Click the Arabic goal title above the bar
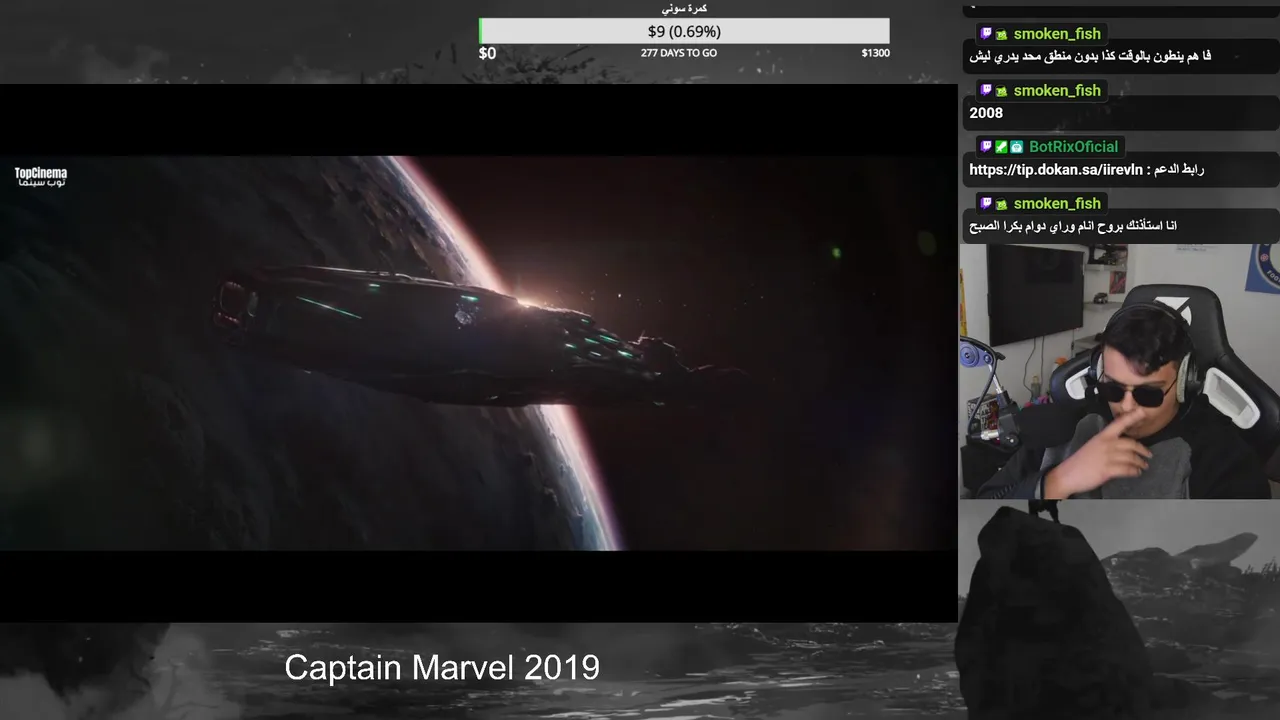Screen dimensions: 1280x720 (685, 8)
